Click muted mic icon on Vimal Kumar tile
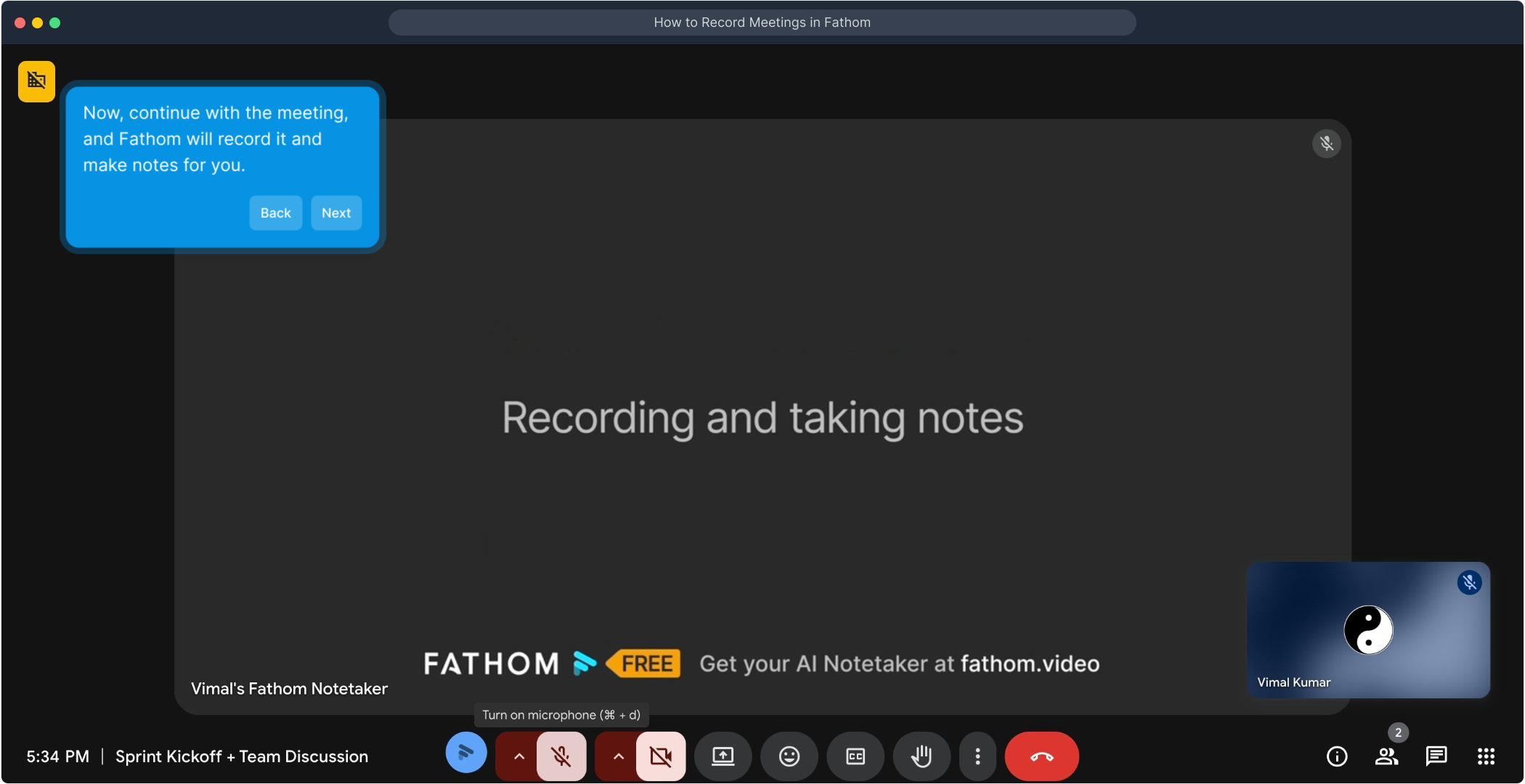 point(1469,582)
